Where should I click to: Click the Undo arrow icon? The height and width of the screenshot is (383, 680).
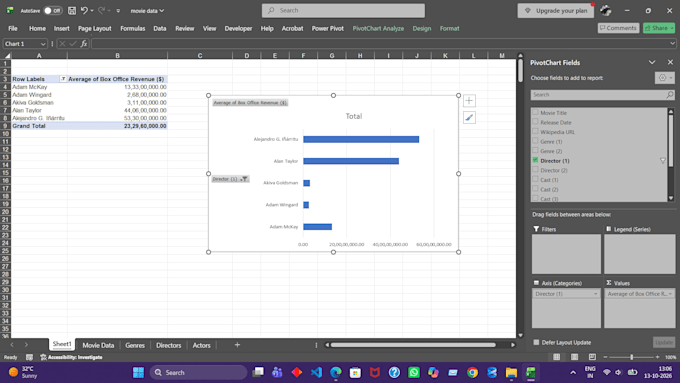click(84, 10)
